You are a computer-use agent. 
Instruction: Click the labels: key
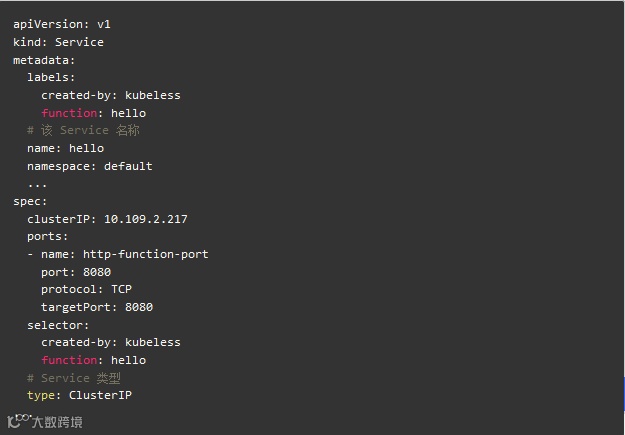tap(51, 77)
